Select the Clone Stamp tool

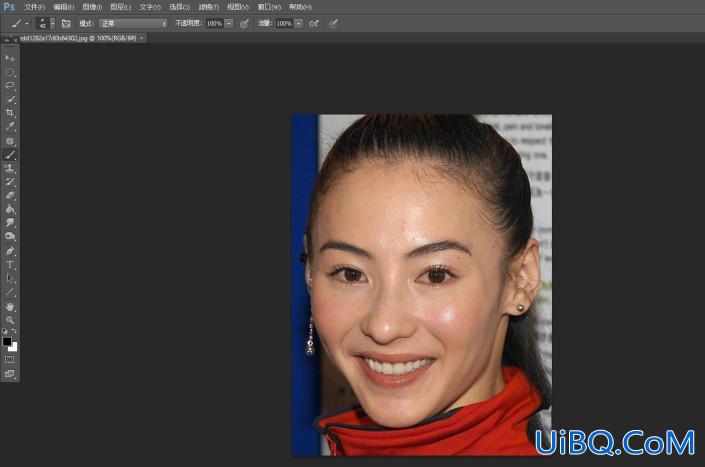[x=10, y=169]
